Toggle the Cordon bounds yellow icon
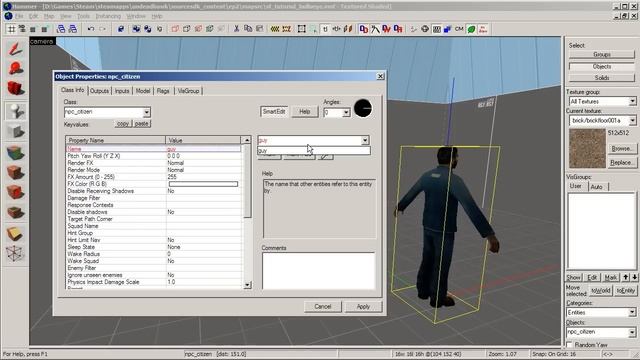 point(275,29)
